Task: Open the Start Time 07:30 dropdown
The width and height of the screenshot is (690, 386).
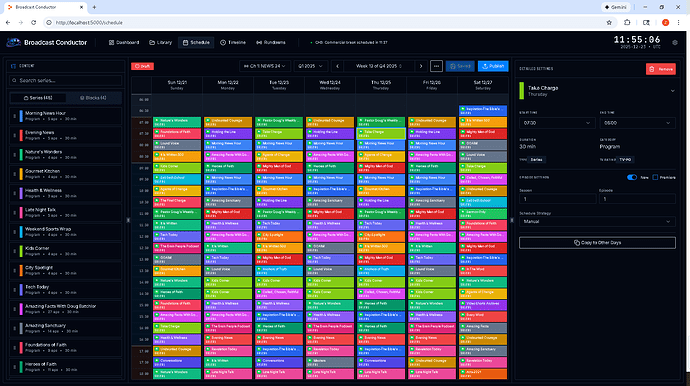Action: pos(557,123)
